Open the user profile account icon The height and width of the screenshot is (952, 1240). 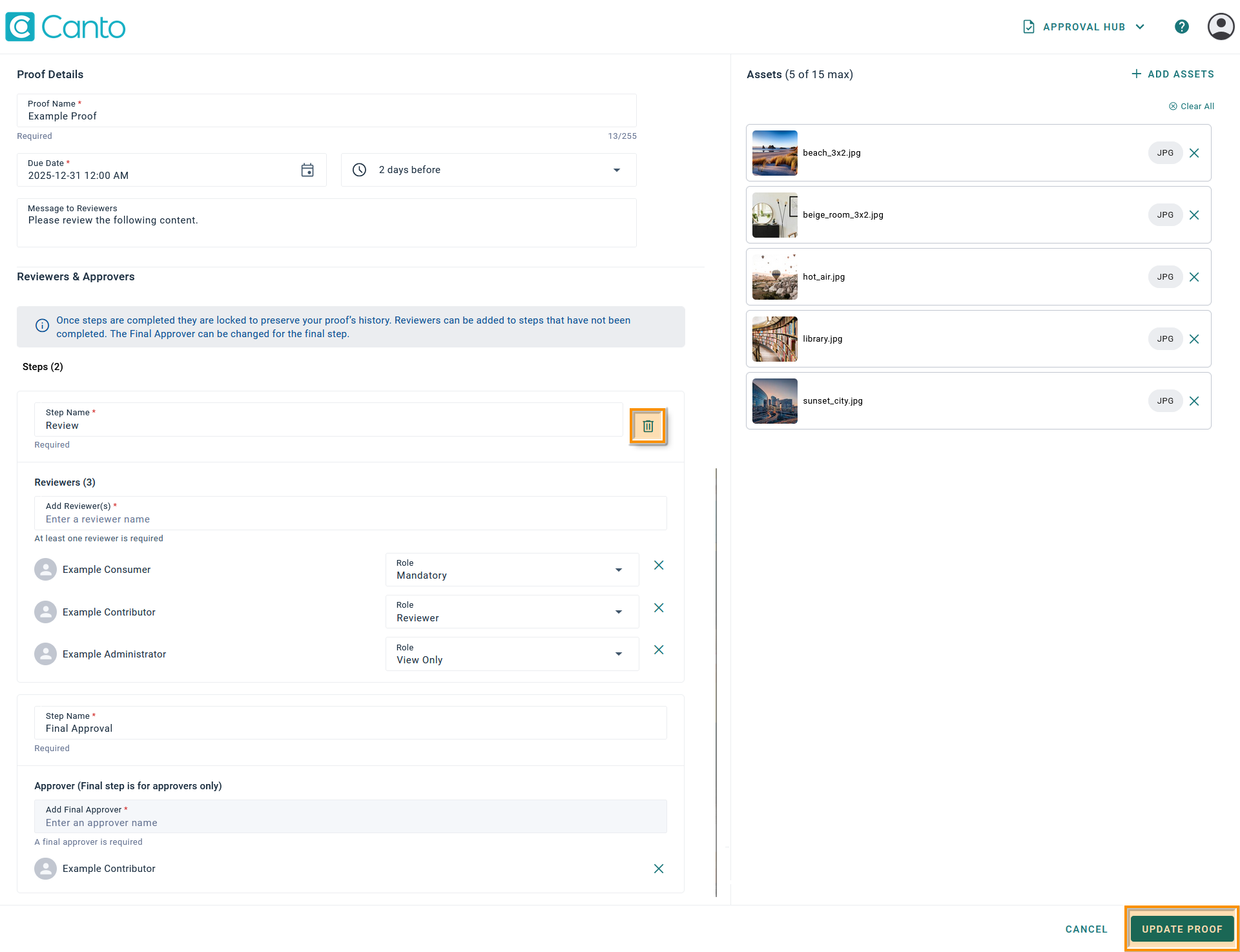(1220, 26)
